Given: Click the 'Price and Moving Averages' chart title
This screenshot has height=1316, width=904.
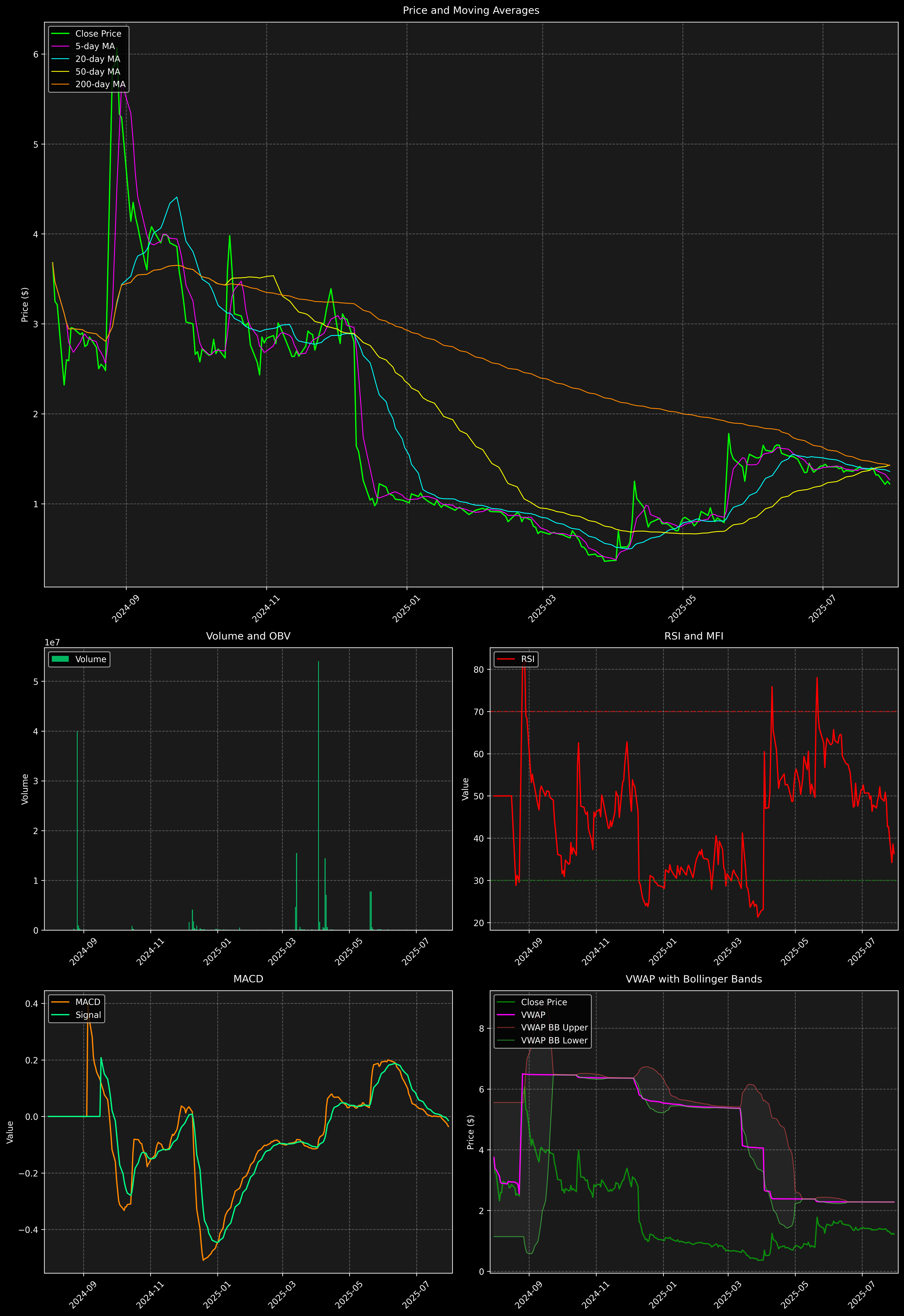Looking at the screenshot, I should 471,10.
